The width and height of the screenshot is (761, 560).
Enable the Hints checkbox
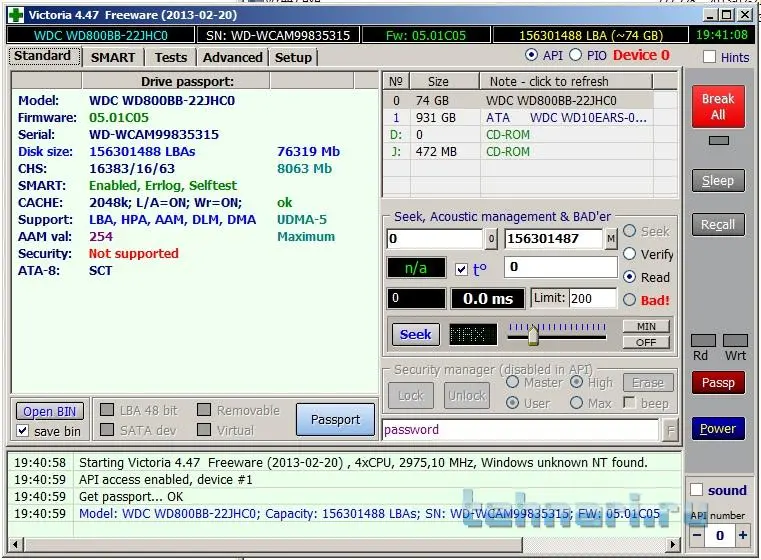pyautogui.click(x=710, y=57)
